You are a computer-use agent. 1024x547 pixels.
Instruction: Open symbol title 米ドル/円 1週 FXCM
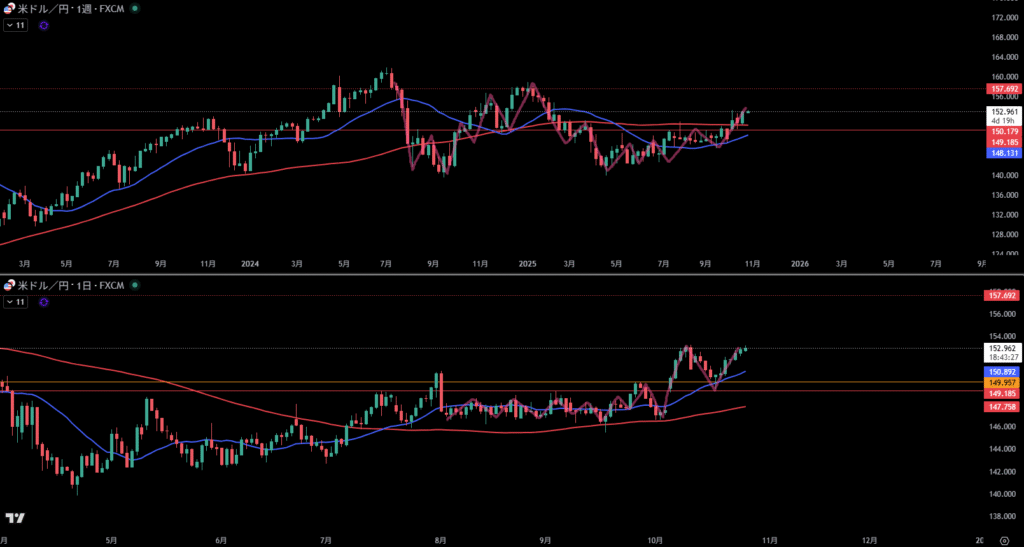[72, 8]
